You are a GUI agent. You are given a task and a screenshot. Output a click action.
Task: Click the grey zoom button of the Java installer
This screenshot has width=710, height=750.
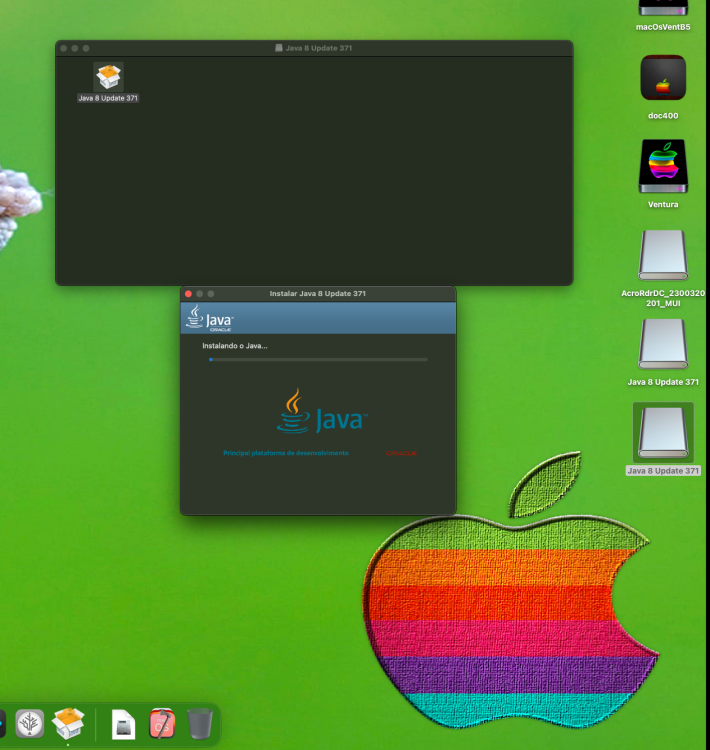coord(211,294)
